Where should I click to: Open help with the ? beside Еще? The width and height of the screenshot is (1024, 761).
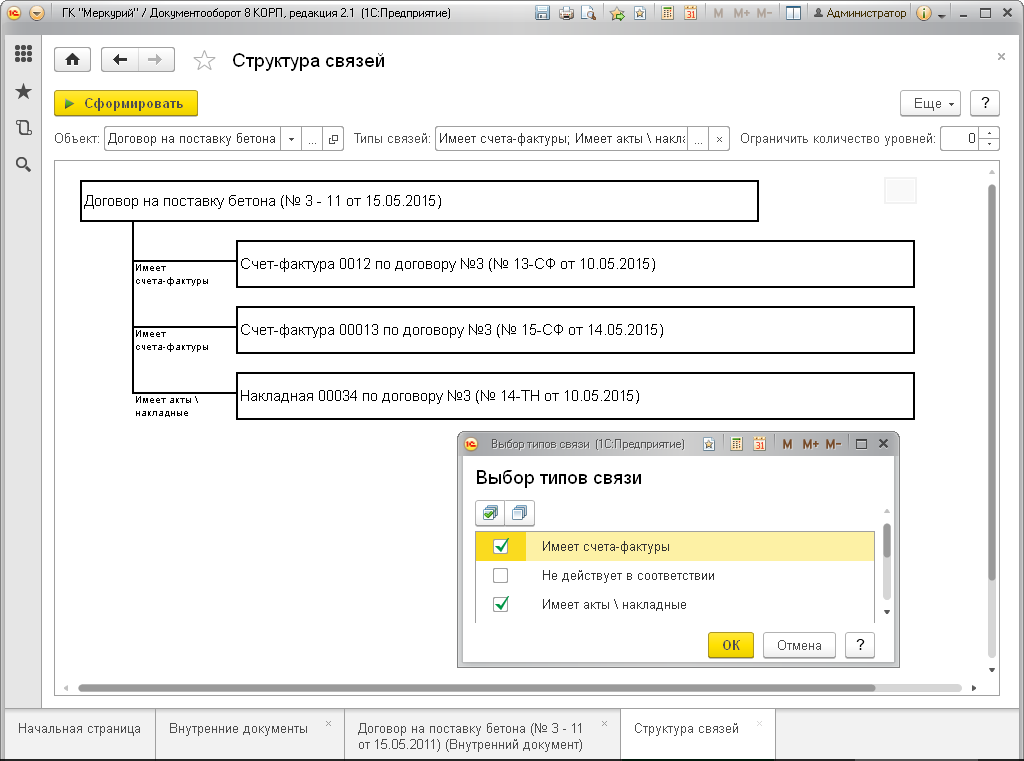pyautogui.click(x=985, y=103)
